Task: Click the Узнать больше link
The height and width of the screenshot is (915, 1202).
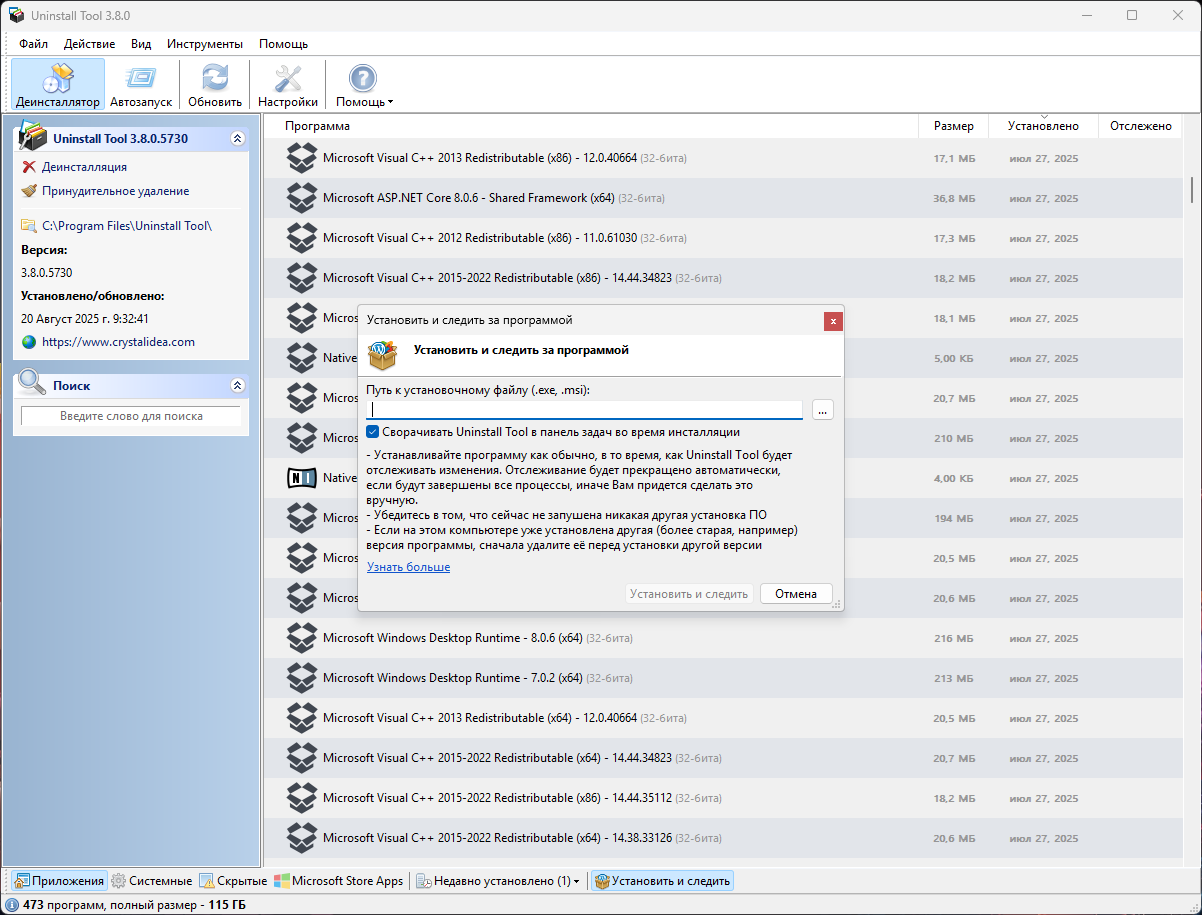Action: point(408,567)
